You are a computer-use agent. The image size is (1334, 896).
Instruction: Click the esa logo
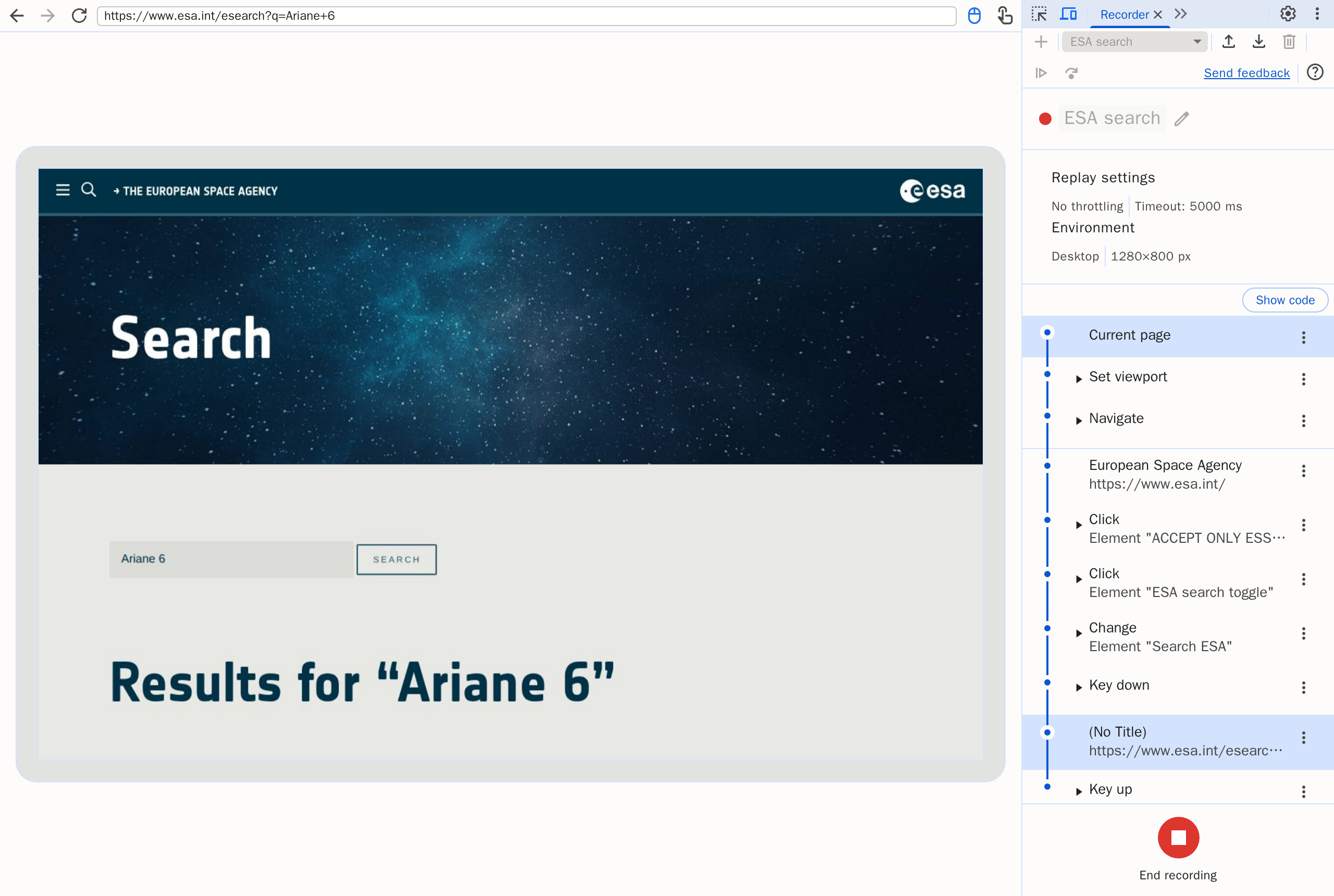(x=932, y=191)
